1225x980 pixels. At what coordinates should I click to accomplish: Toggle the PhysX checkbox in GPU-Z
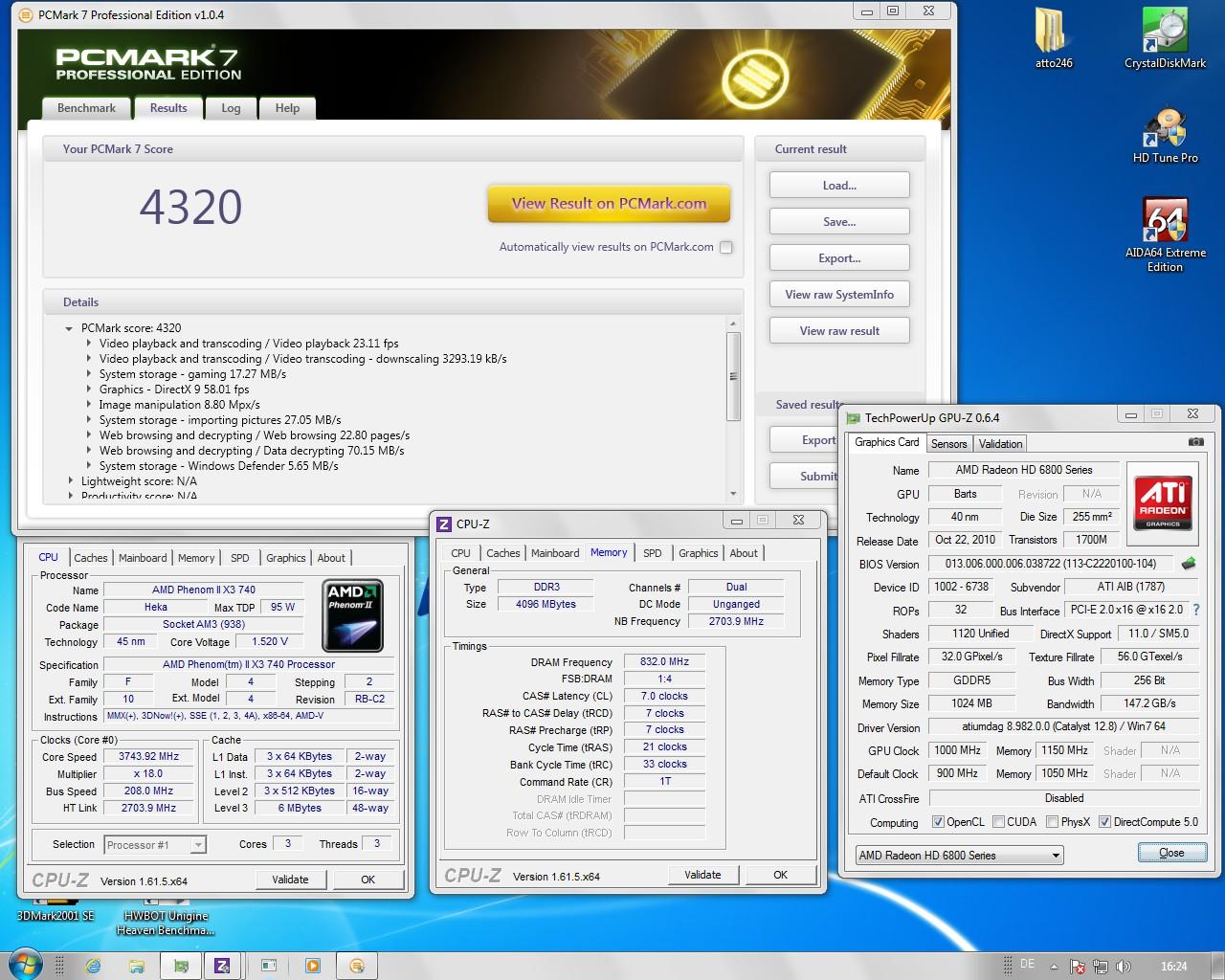[x=1052, y=822]
